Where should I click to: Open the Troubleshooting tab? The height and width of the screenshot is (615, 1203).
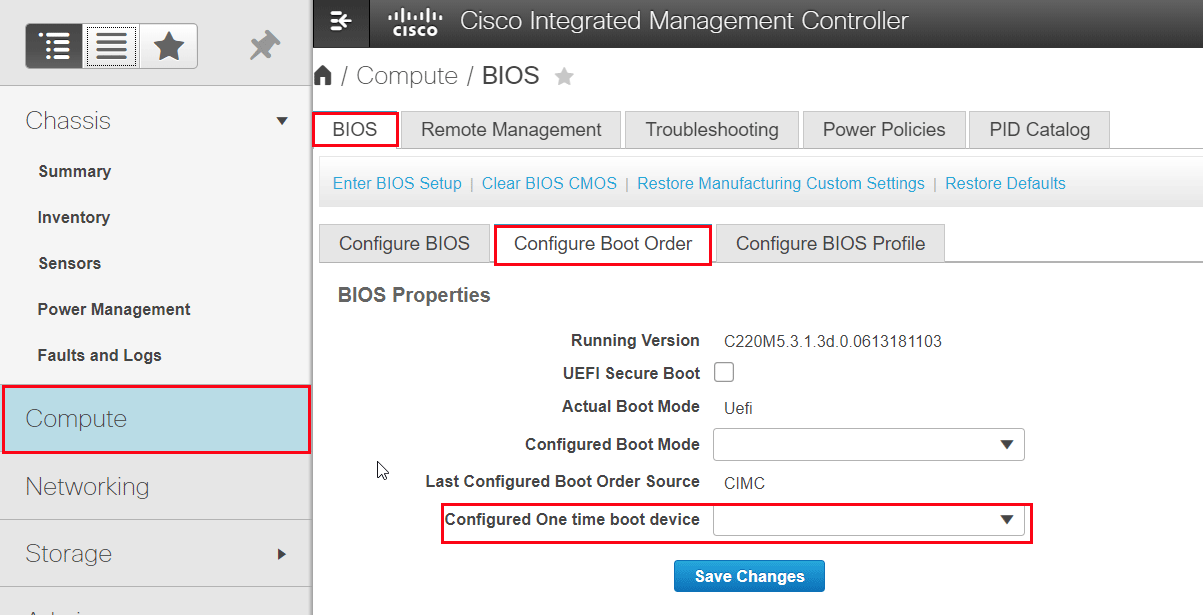pos(712,130)
